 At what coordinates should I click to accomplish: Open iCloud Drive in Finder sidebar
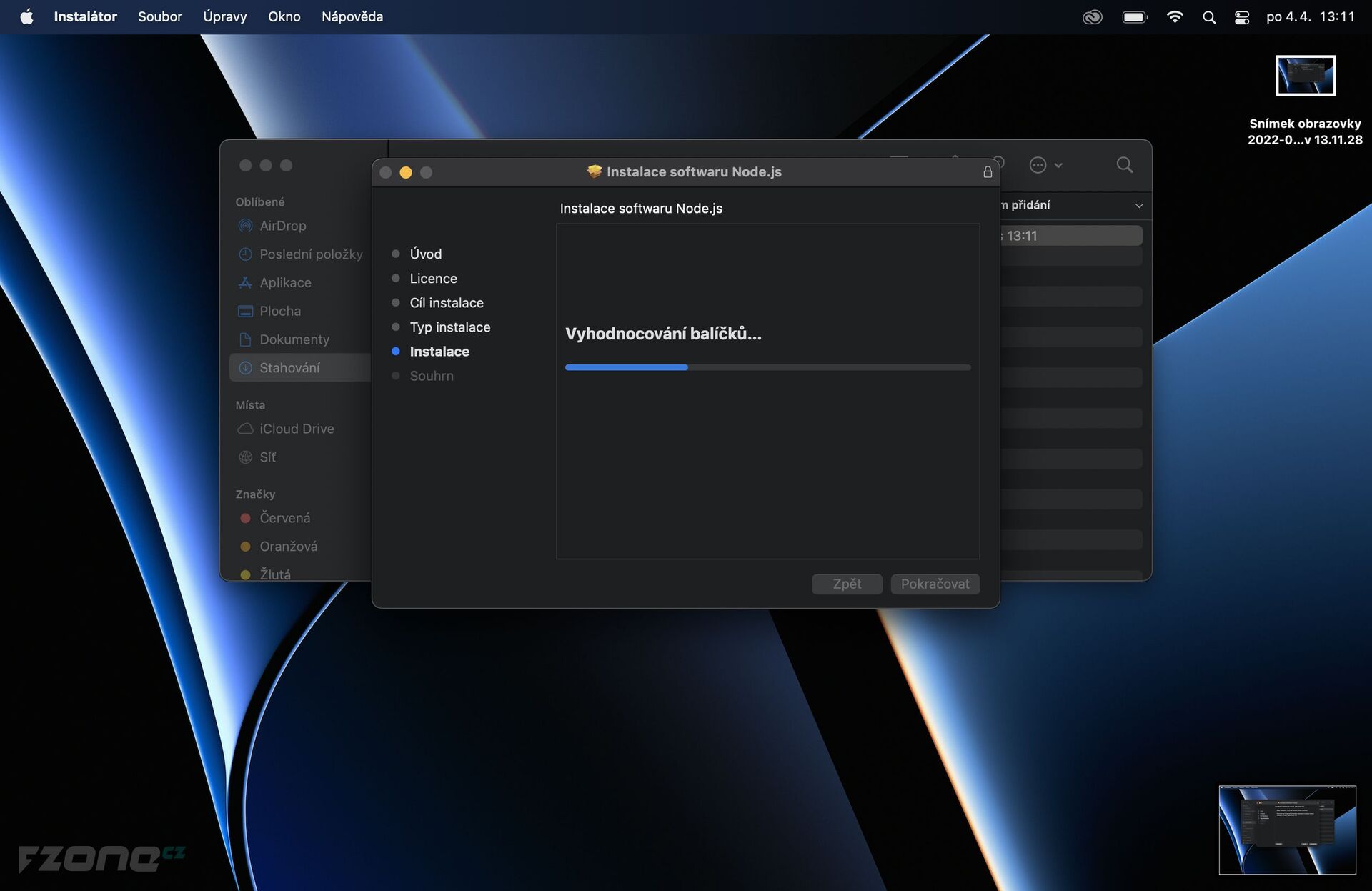[x=297, y=428]
